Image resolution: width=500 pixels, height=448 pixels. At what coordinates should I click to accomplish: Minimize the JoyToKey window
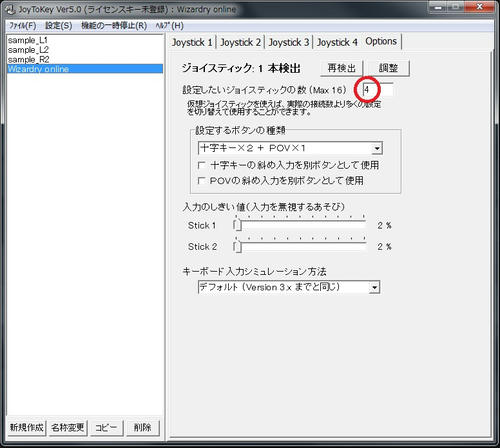[438, 7]
